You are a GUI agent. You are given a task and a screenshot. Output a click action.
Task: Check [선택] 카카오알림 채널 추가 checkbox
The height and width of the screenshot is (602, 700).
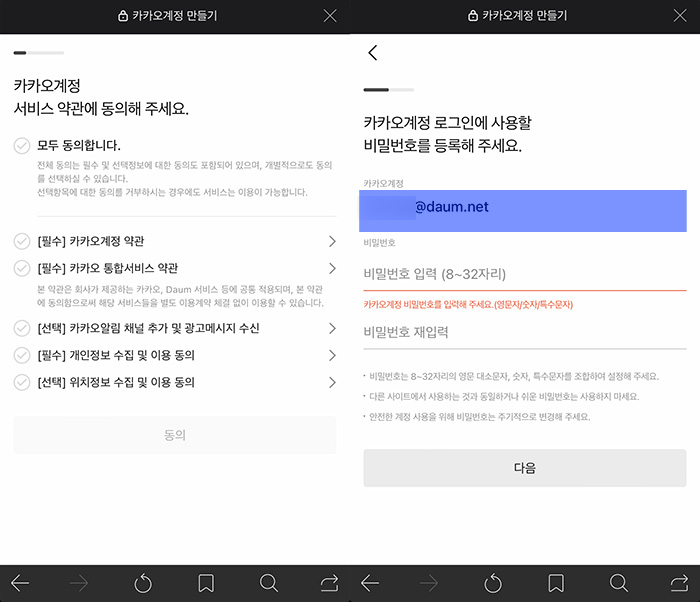click(22, 328)
